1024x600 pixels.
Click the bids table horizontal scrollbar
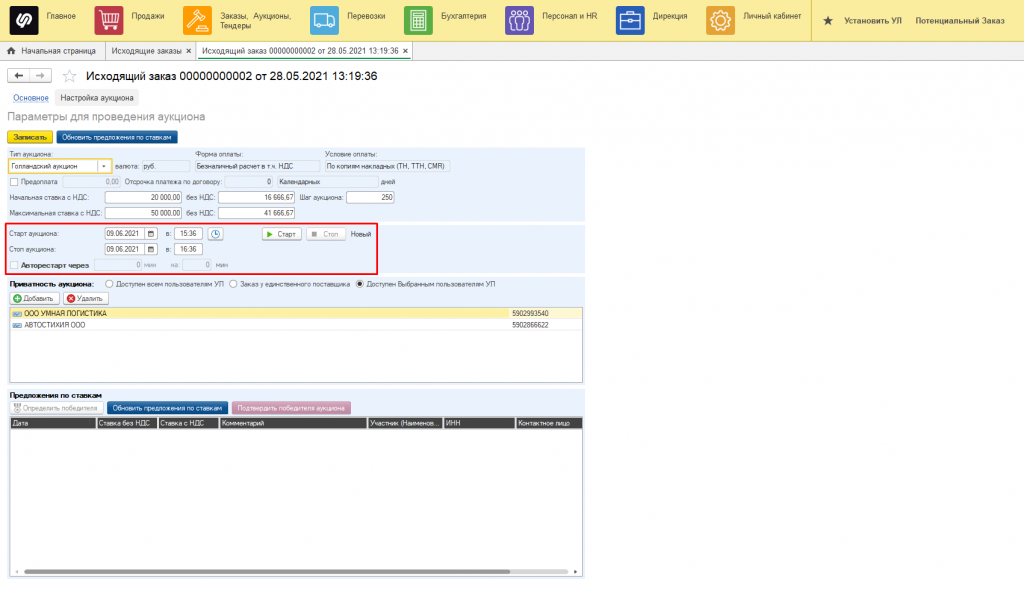[266, 572]
